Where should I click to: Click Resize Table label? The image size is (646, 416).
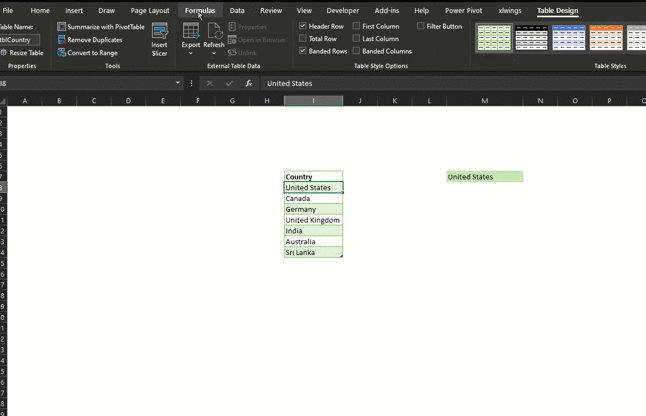pyautogui.click(x=26, y=53)
